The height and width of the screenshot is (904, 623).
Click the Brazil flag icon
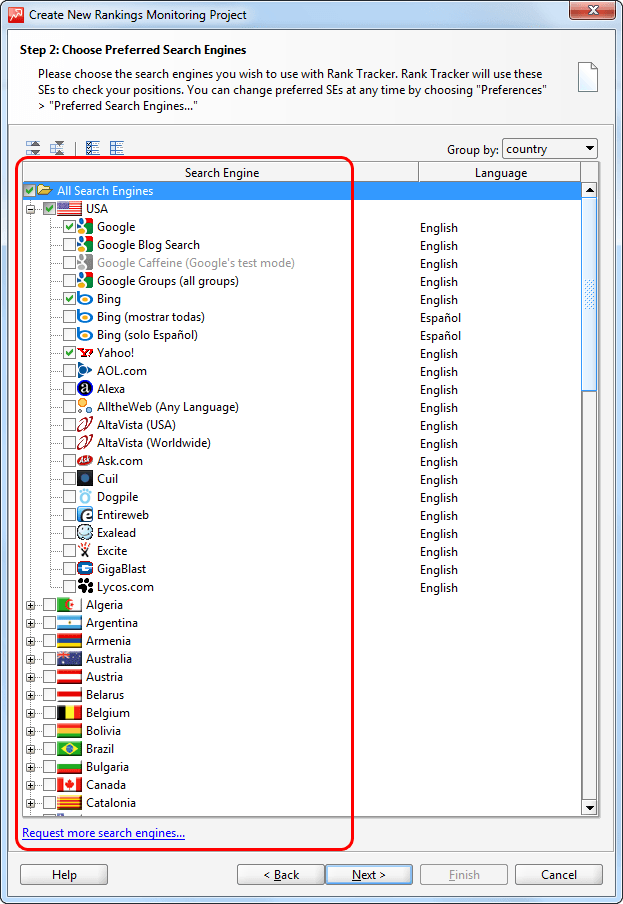69,748
